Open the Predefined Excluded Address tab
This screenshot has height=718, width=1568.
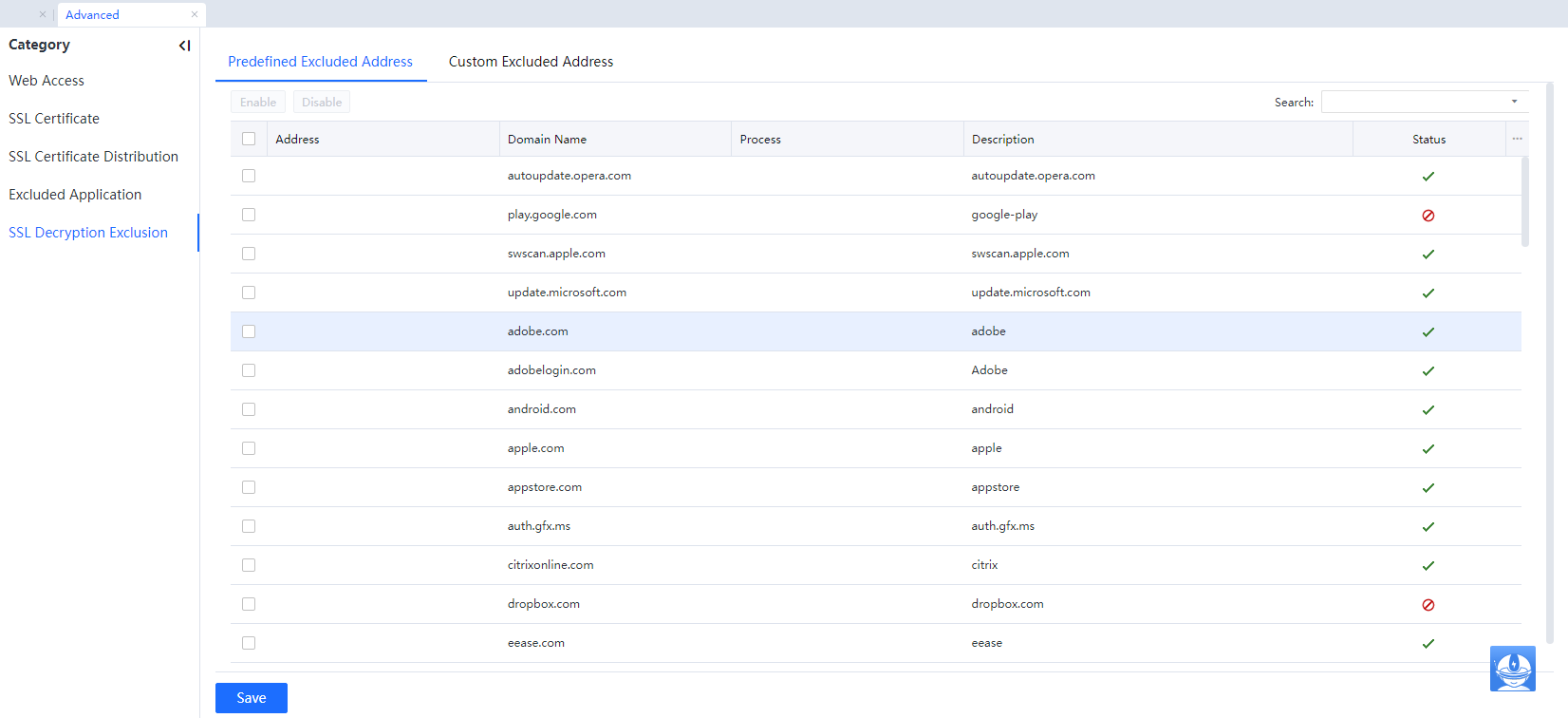(320, 62)
